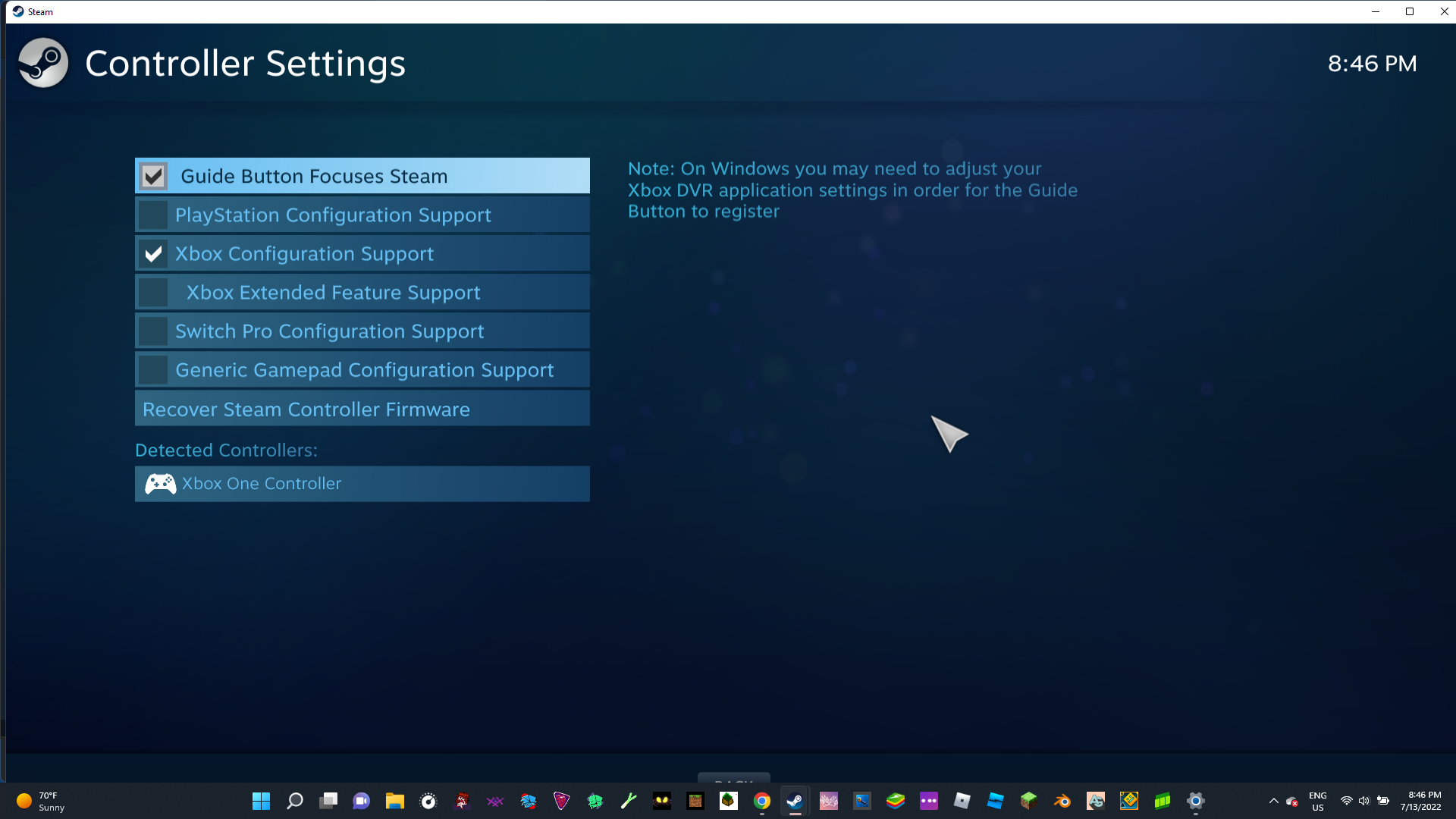Enable Switch Pro Configuration Support
The height and width of the screenshot is (819, 1456).
pyautogui.click(x=153, y=331)
